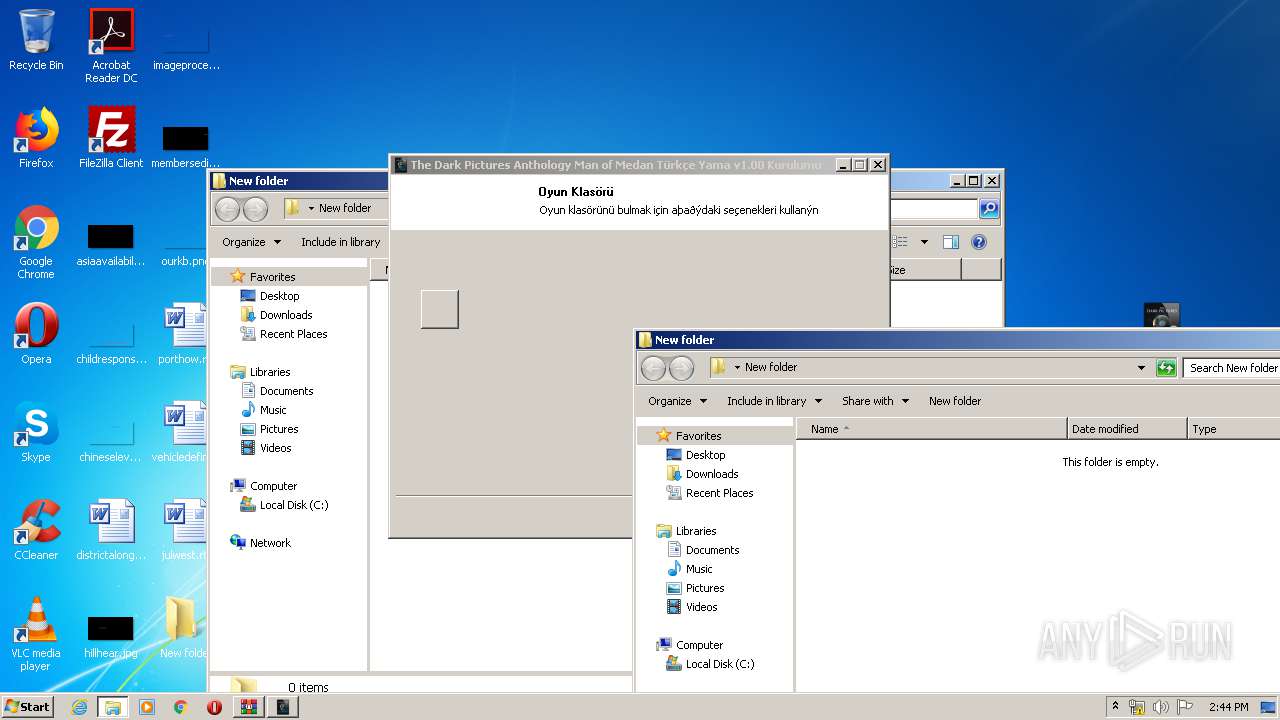Open breadcrumb arrow before New folder in front window
This screenshot has width=1280, height=720.
pos(737,368)
